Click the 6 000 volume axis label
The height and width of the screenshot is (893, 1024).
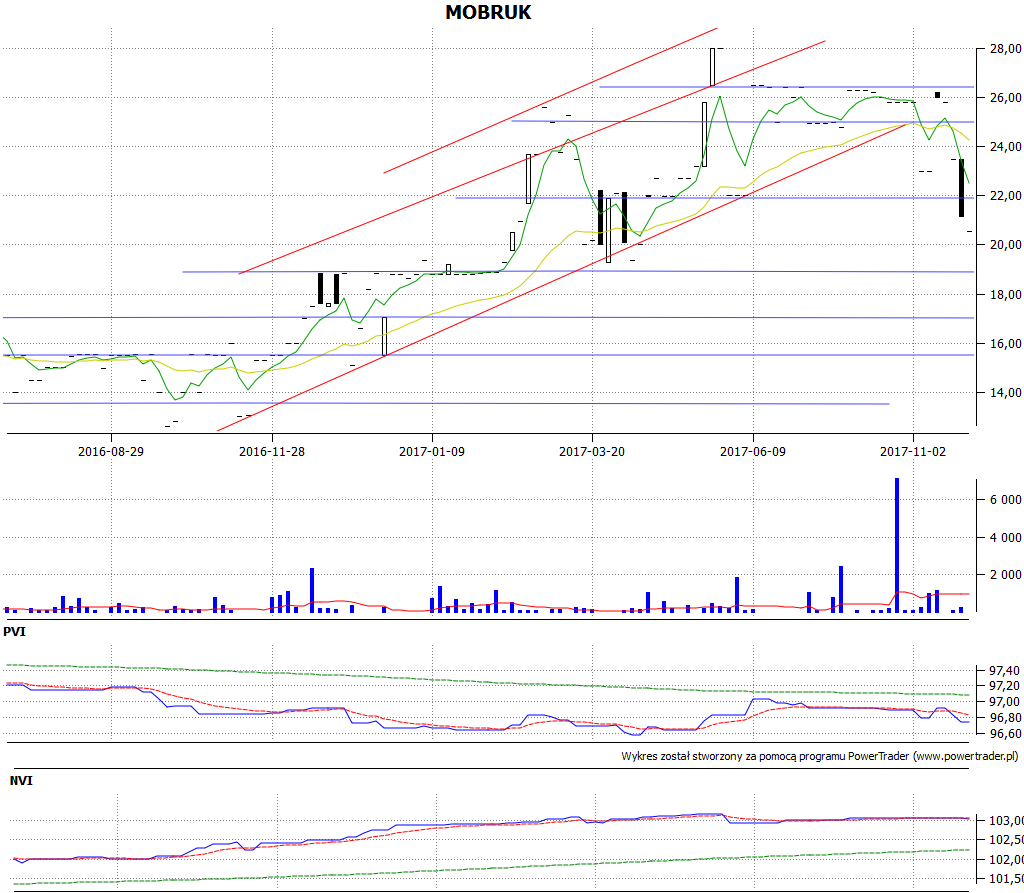pyautogui.click(x=1006, y=500)
